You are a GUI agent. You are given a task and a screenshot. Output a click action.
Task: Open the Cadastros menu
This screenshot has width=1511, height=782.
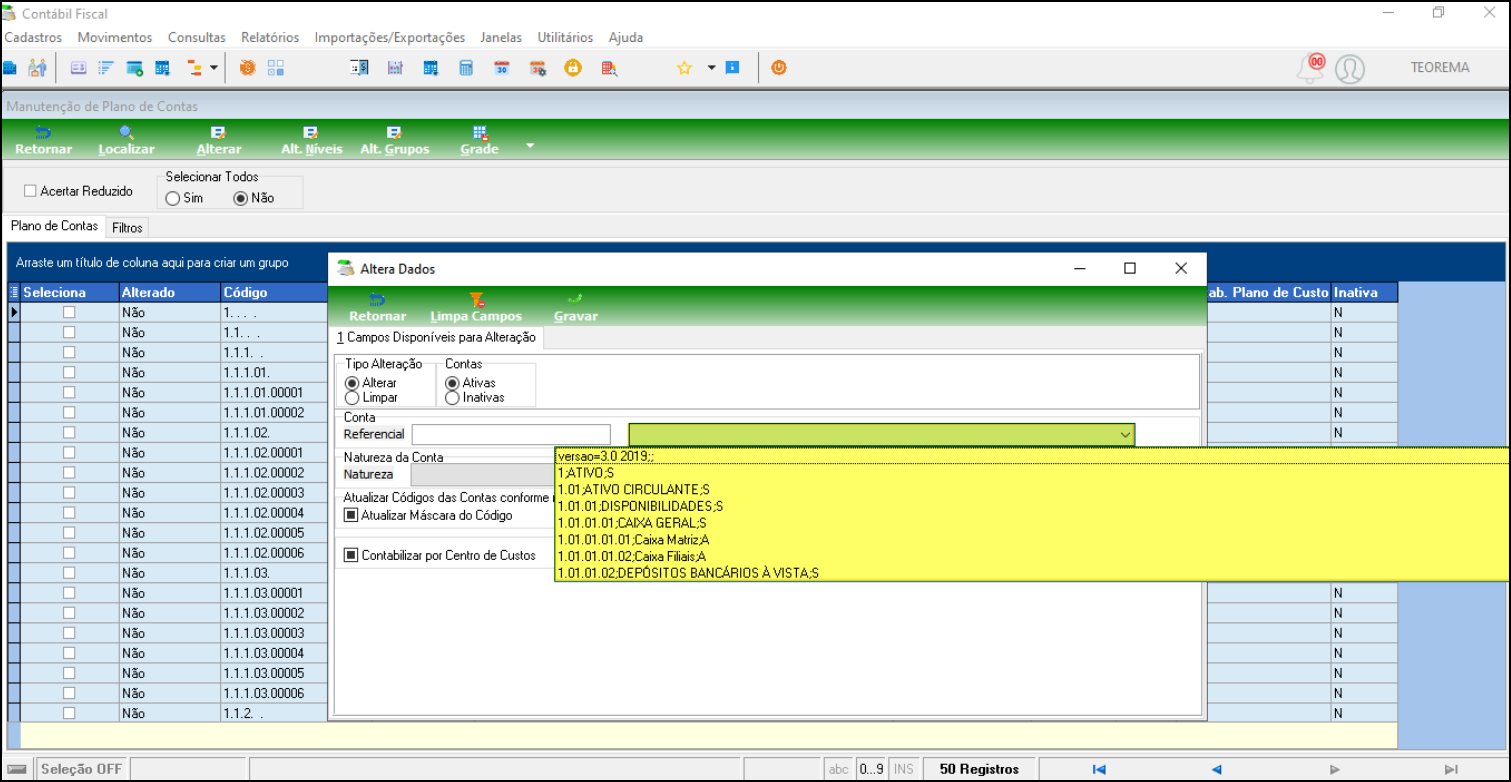coord(33,37)
